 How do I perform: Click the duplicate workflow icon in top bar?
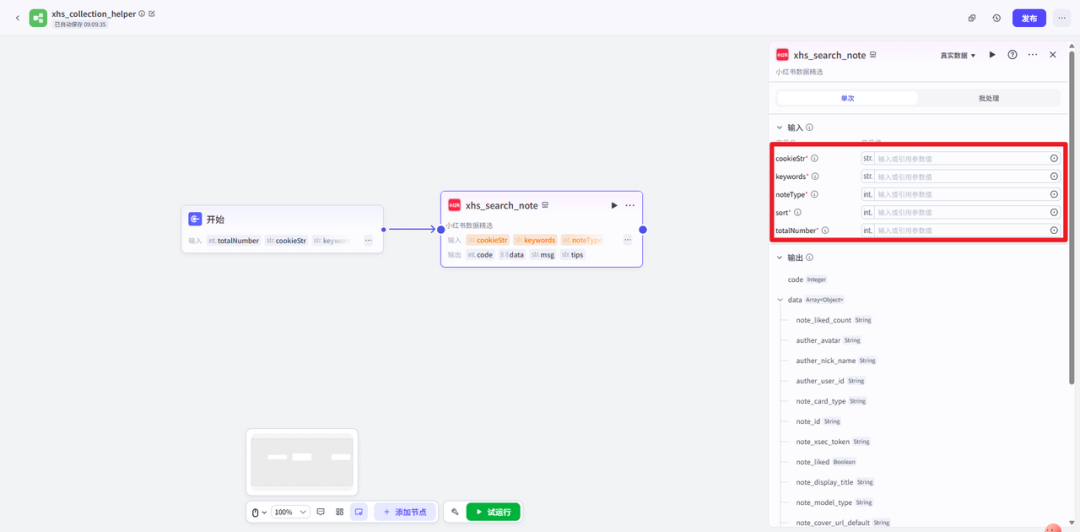click(x=972, y=18)
